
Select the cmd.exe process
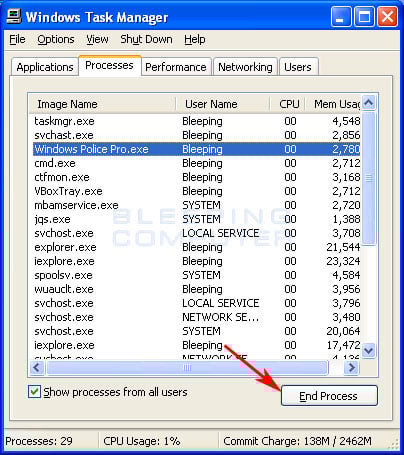coord(197,163)
